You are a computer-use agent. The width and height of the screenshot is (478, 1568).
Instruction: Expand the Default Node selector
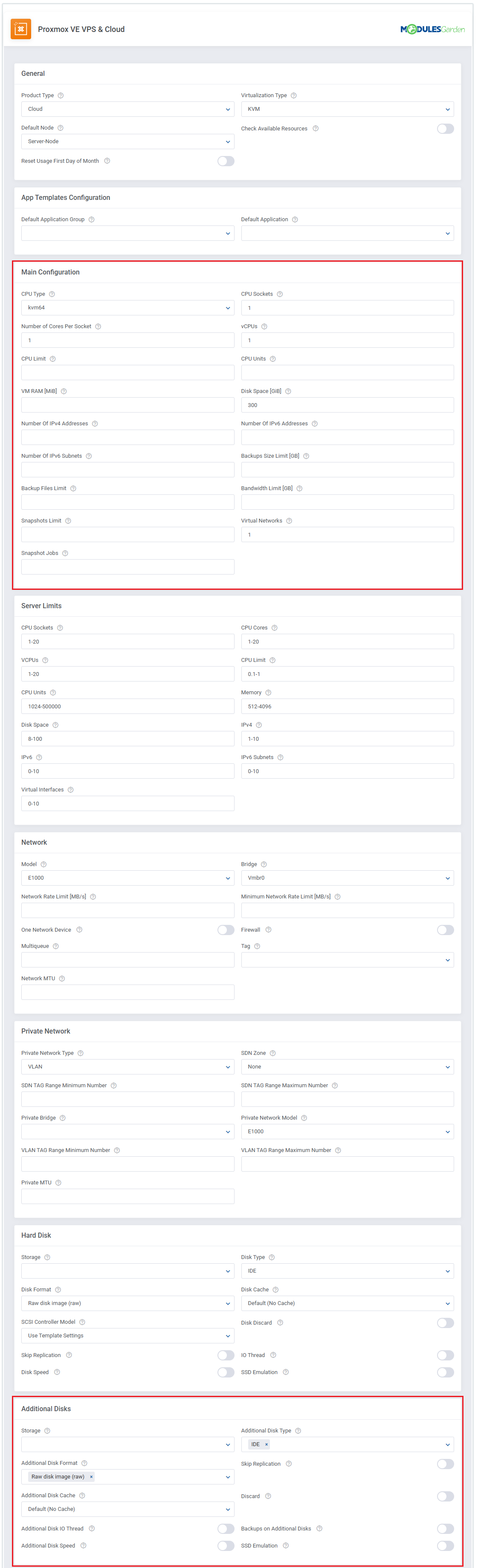tap(128, 141)
